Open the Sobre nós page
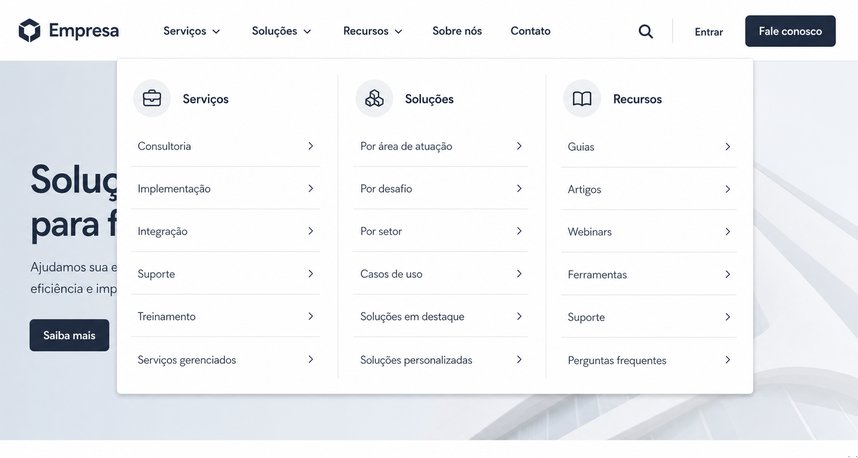The width and height of the screenshot is (858, 458). coord(457,31)
